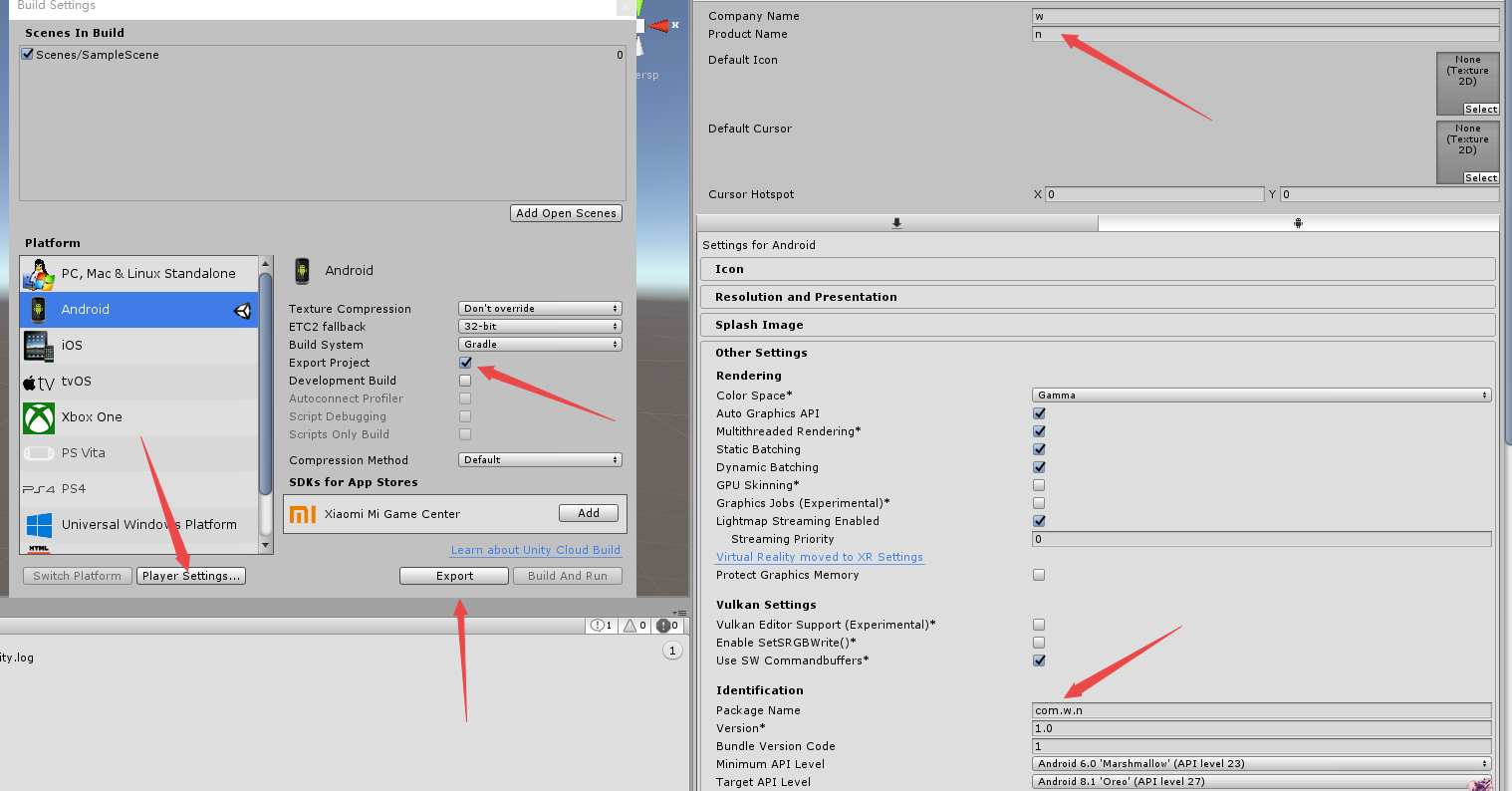
Task: Toggle Use SW Commandbuffers checkbox
Action: (1039, 660)
